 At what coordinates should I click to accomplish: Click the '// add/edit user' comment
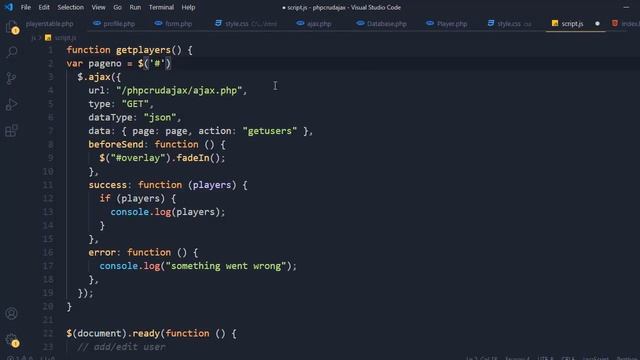click(121, 347)
